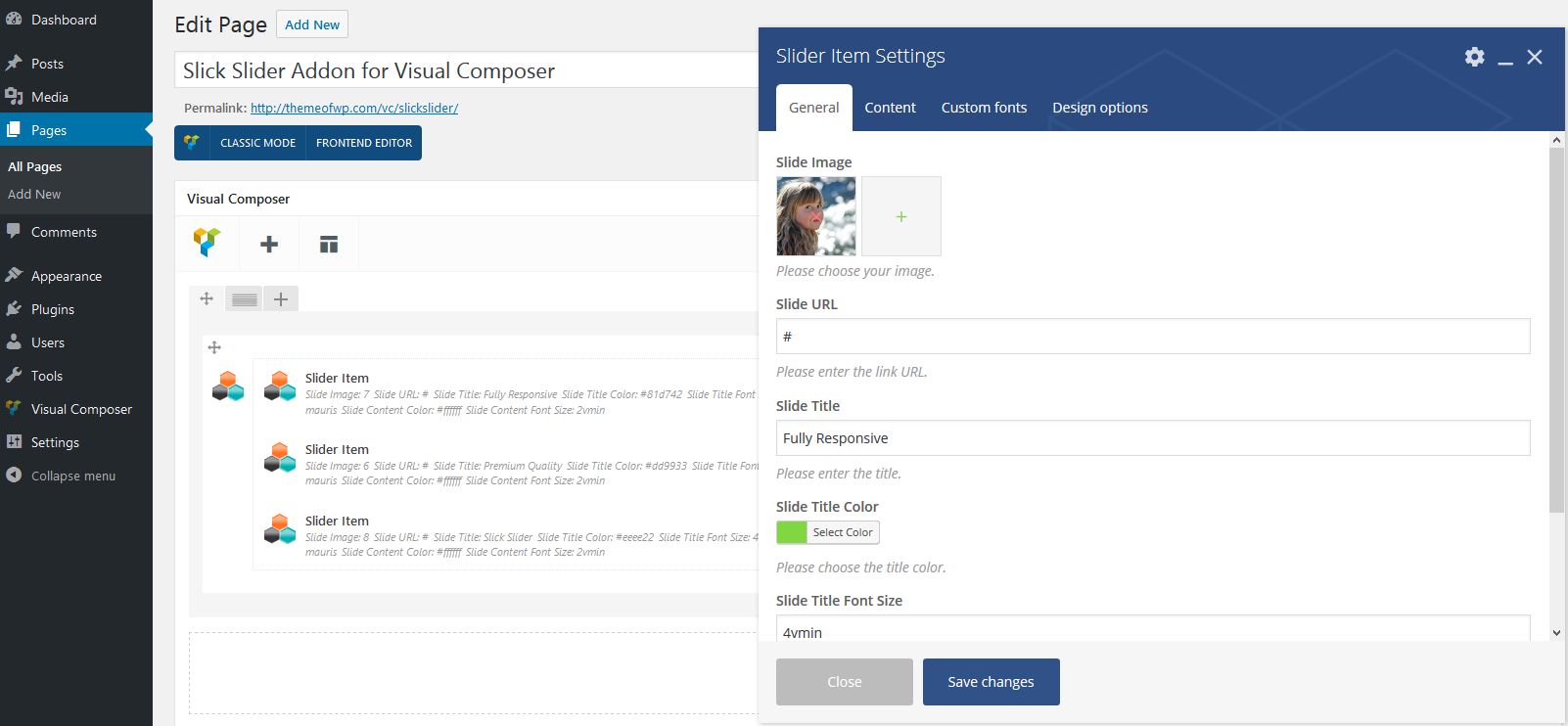Click the Plugins plug icon
This screenshot has height=726, width=1568.
14,309
